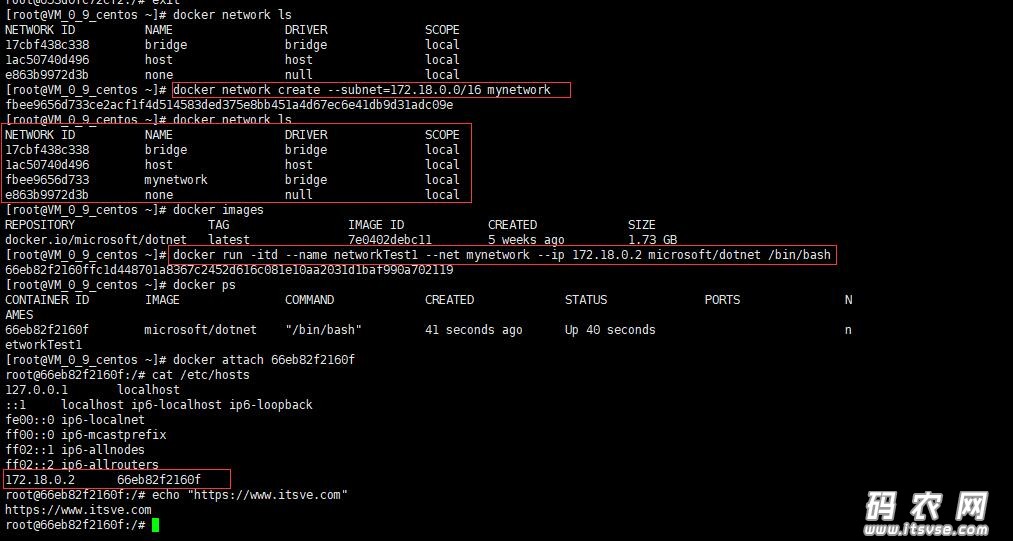Select network ID 'fbee9656d733' in the table
1013x541 pixels.
47,180
